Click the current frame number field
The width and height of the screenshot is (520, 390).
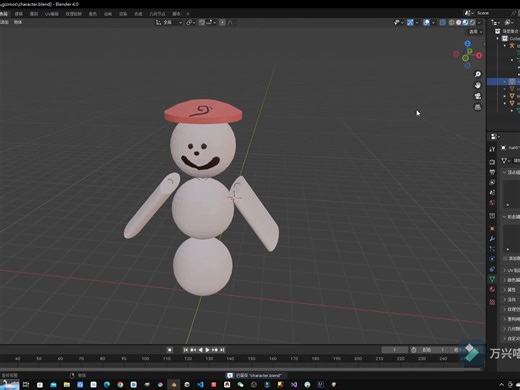(x=395, y=350)
